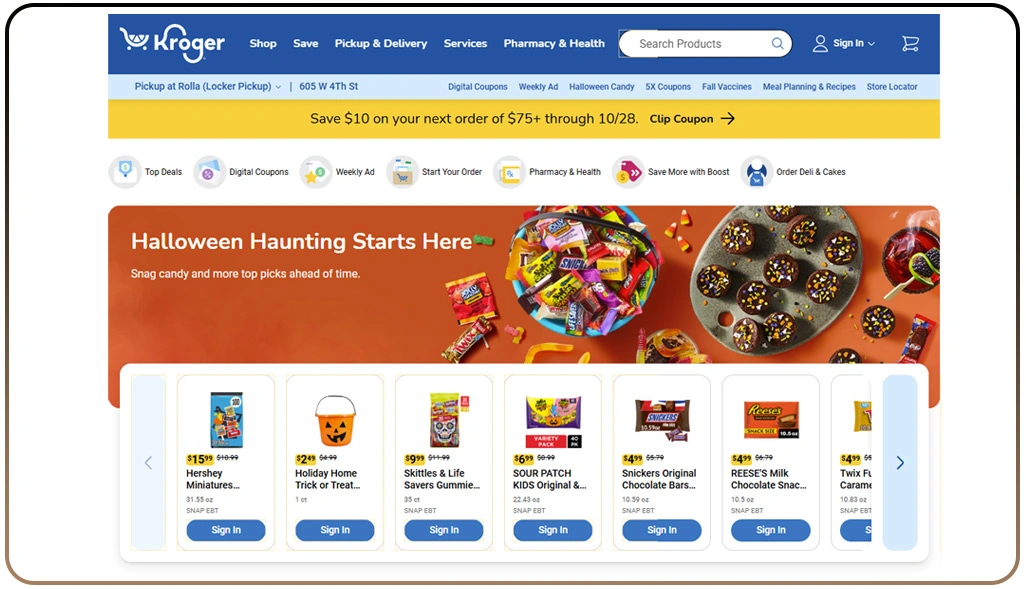Advance the candy carousel with right arrow
Viewport: 1026px width, 589px height.
click(900, 463)
